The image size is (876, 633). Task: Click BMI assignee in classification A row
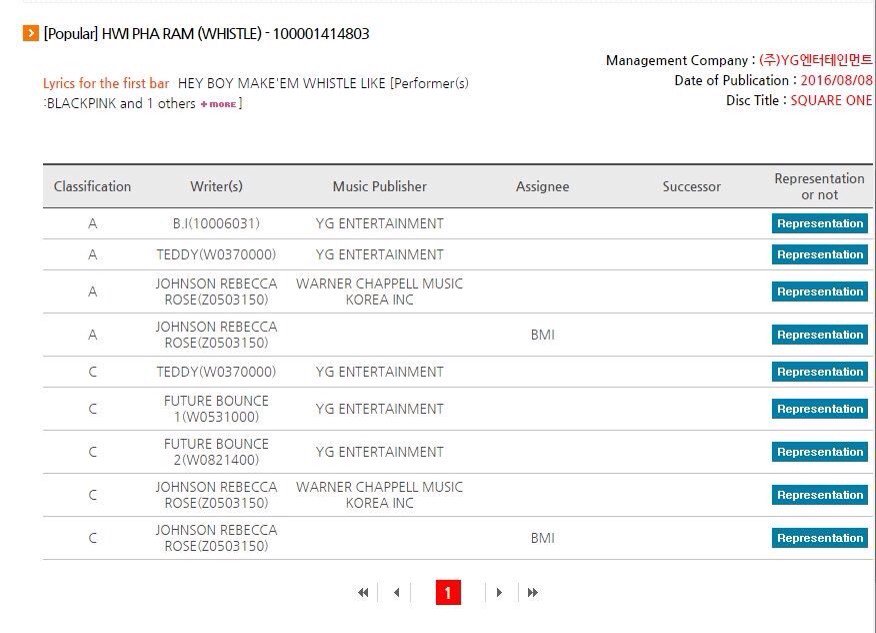coord(542,335)
